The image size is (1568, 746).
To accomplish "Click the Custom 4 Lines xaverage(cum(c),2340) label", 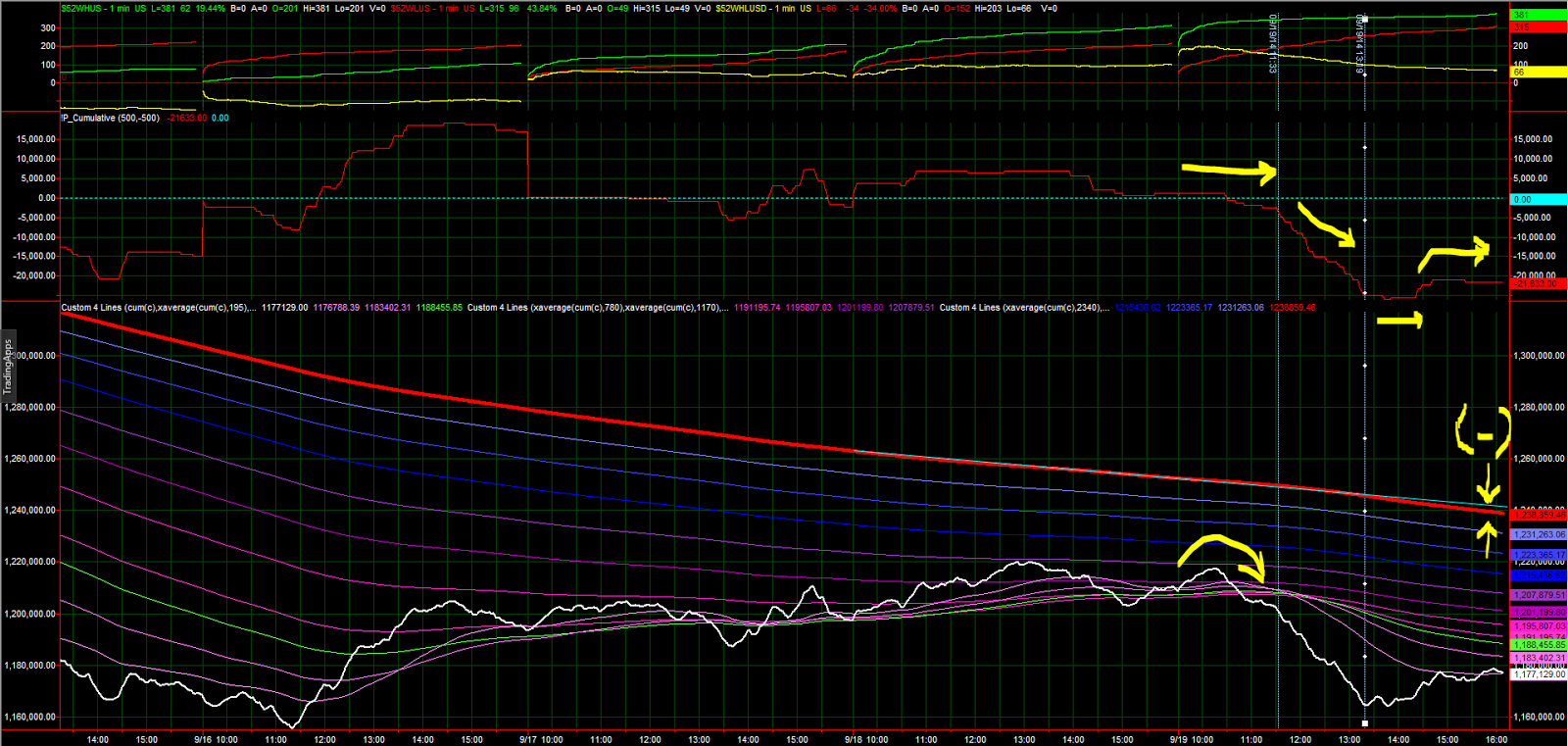I will (x=1023, y=307).
